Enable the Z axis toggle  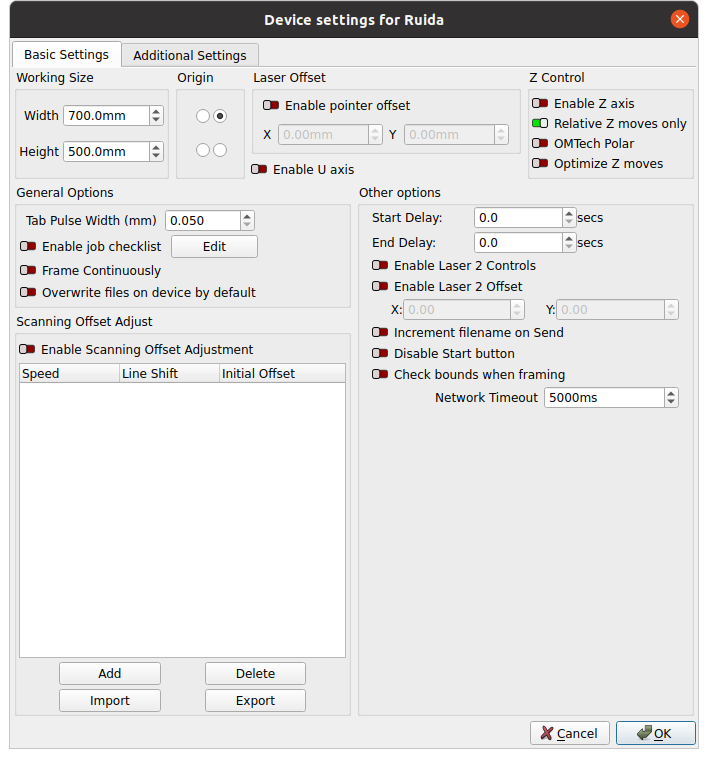click(540, 103)
